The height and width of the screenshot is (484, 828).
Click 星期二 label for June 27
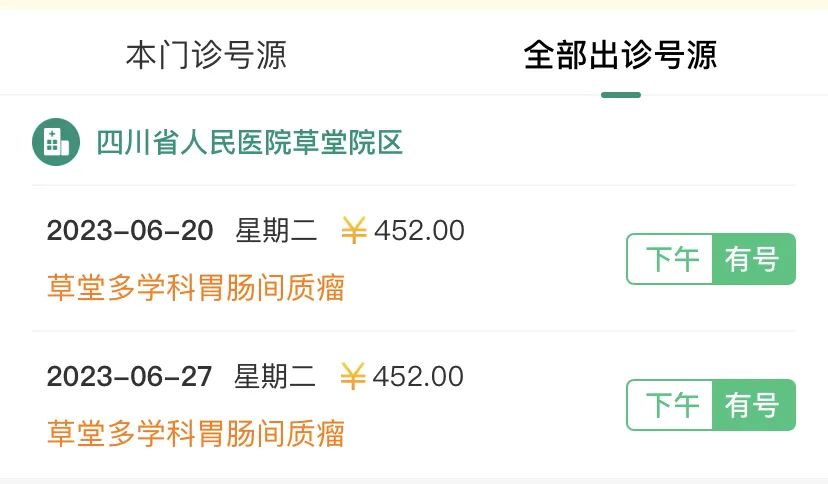coord(275,376)
